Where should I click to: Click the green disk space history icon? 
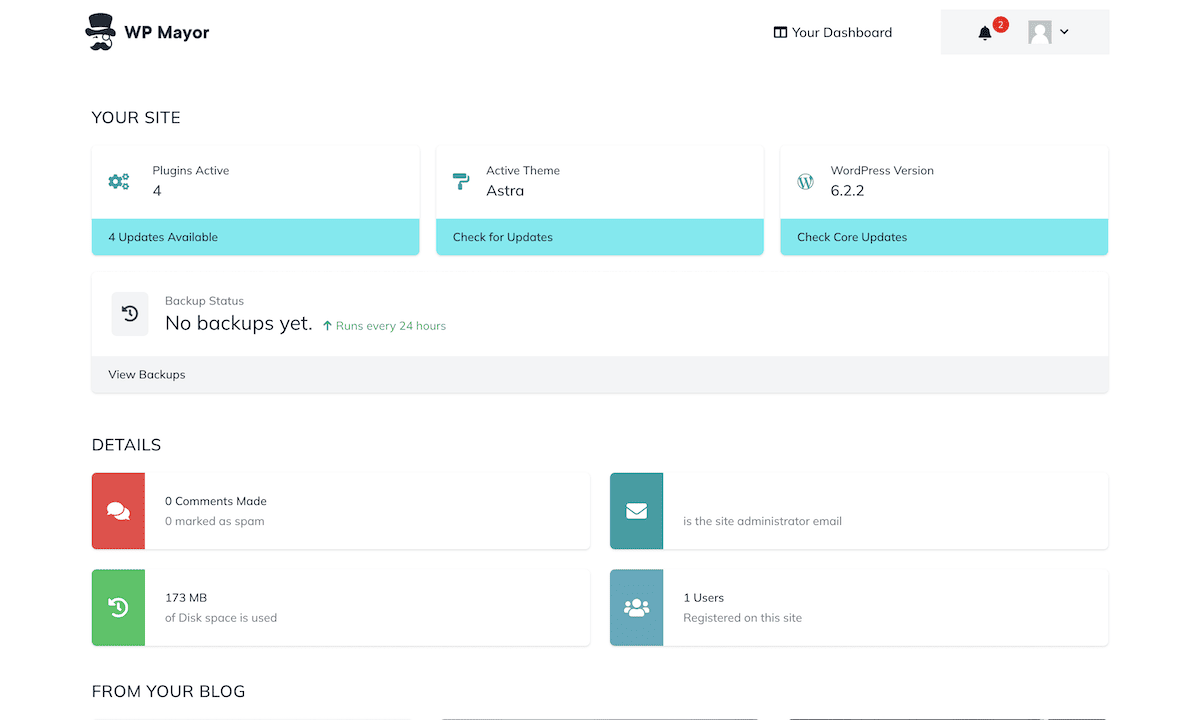click(118, 607)
